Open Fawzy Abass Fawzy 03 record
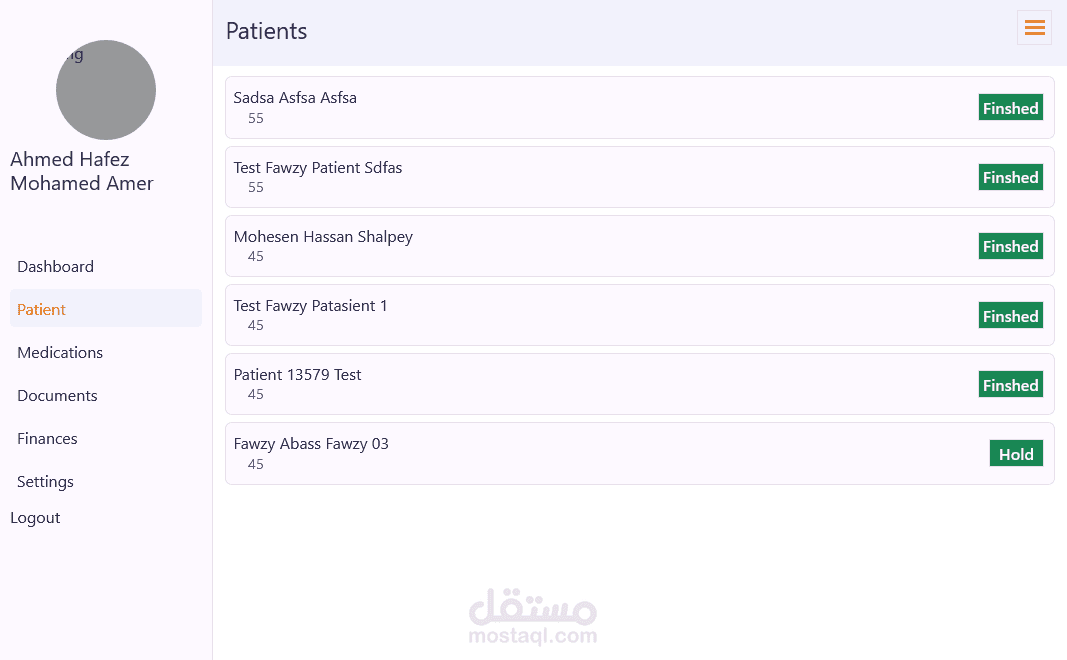The height and width of the screenshot is (660, 1067). [x=311, y=444]
